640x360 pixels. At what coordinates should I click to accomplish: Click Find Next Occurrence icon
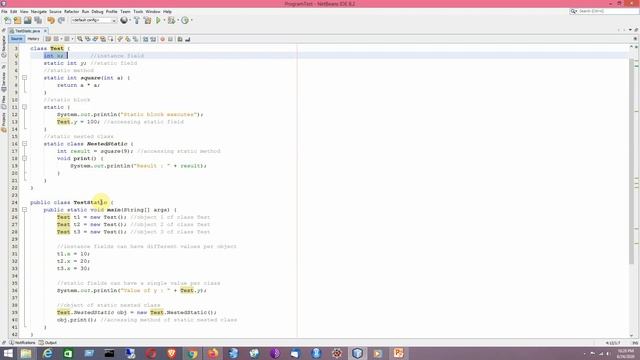click(x=95, y=39)
